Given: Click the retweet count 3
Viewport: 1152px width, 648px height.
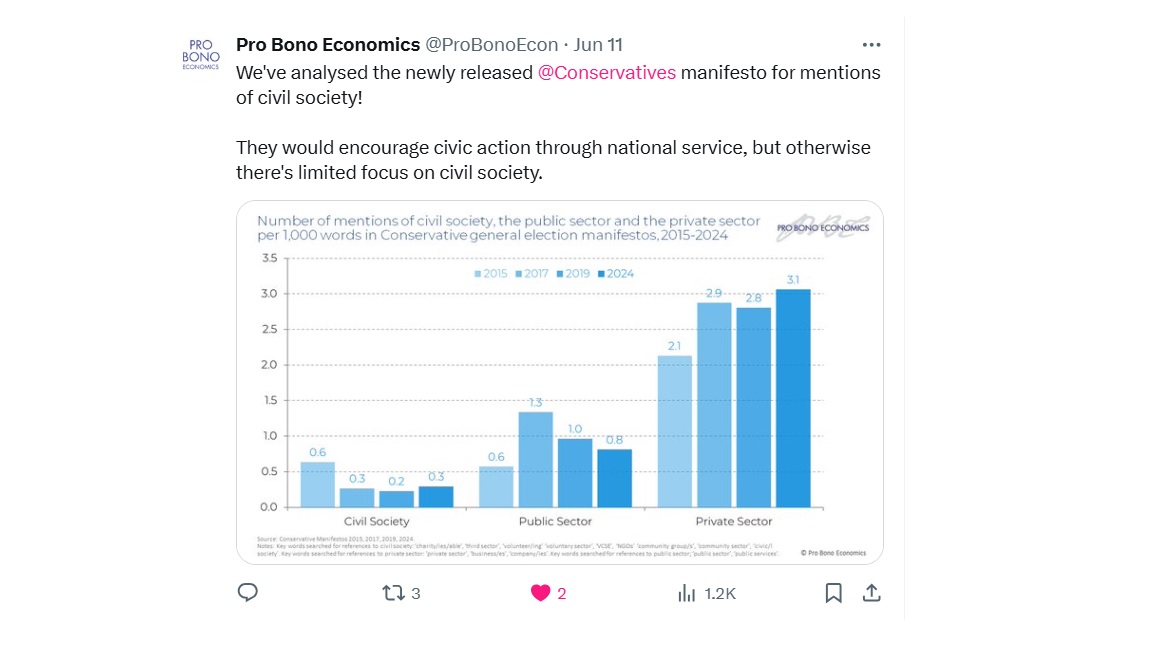Looking at the screenshot, I should coord(416,594).
